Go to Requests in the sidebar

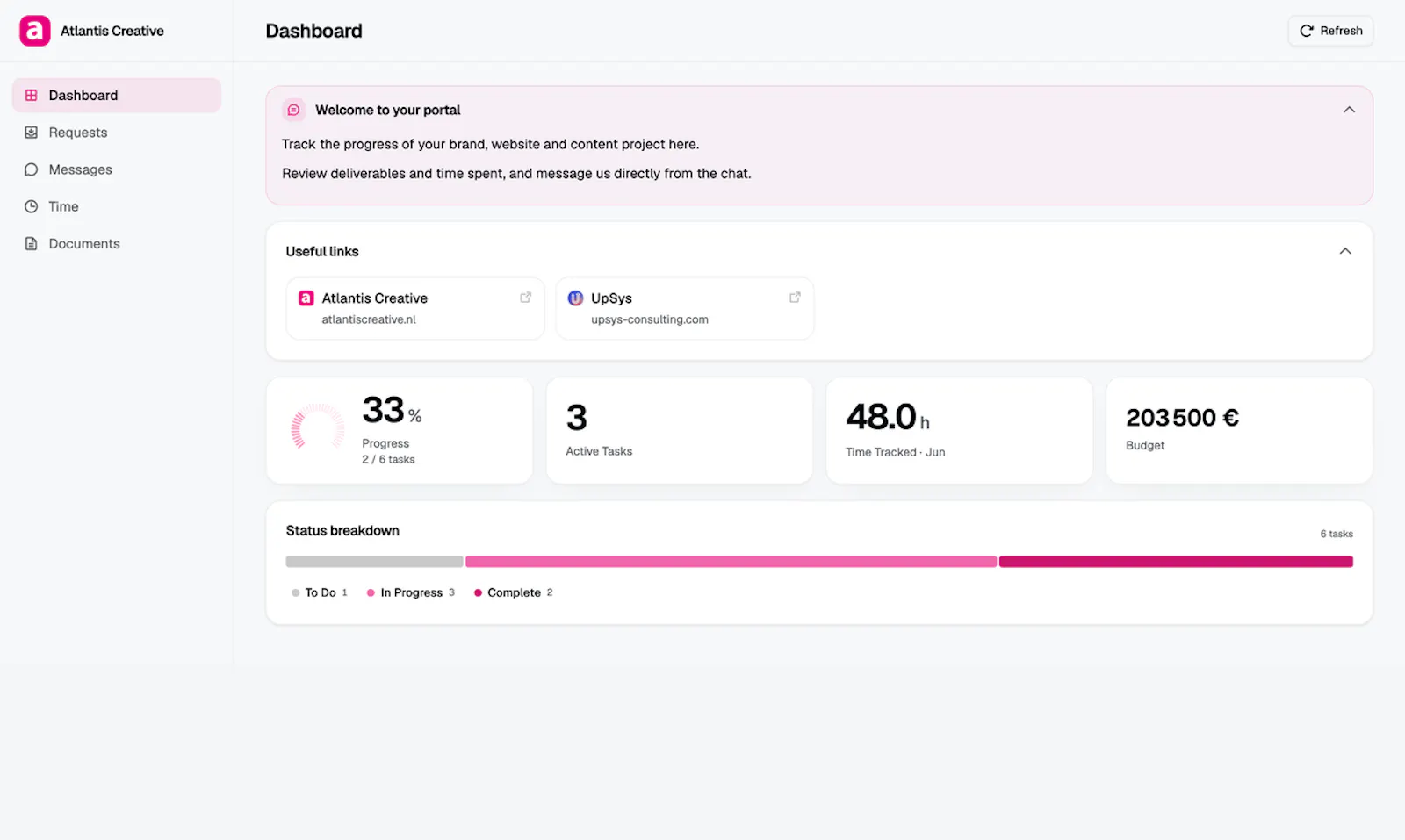click(117, 133)
